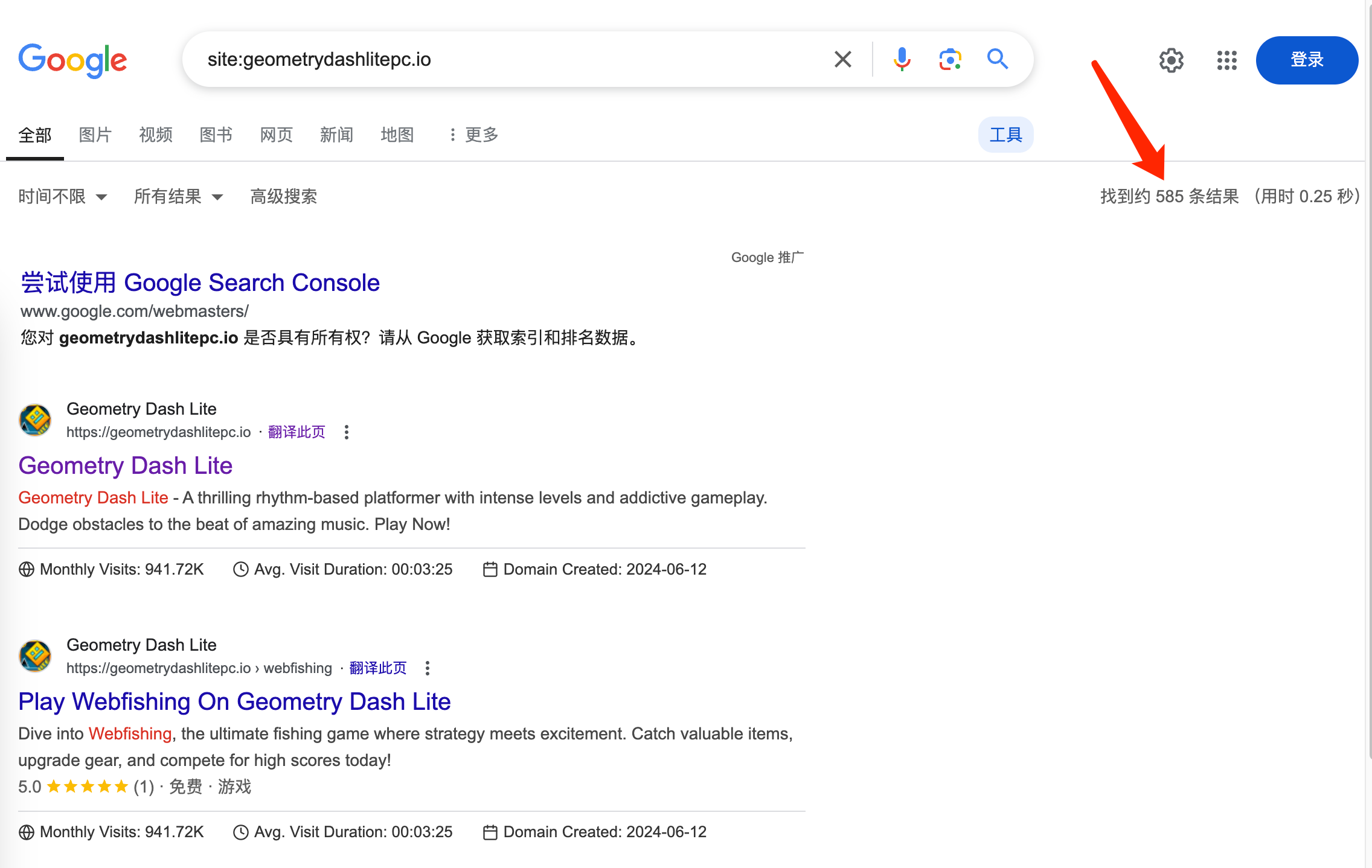Viewport: 1372px width, 868px height.
Task: Click the magnifying glass search icon
Action: 998,59
